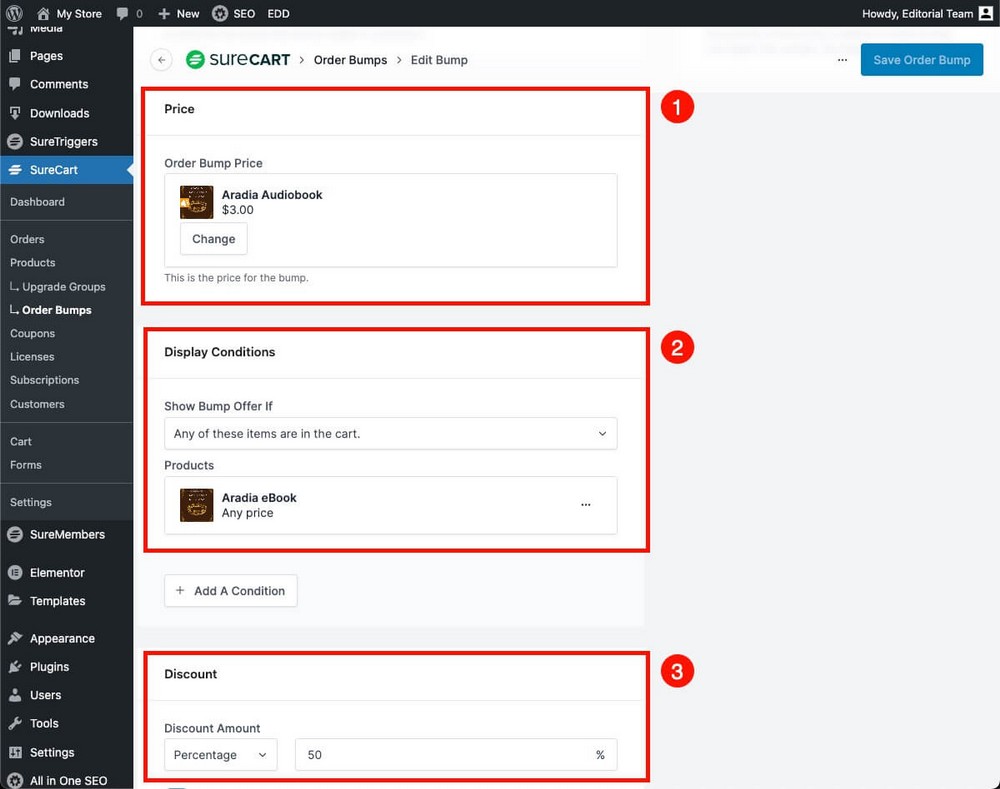
Task: Open All in One SEO from the sidebar
Action: [x=14, y=780]
